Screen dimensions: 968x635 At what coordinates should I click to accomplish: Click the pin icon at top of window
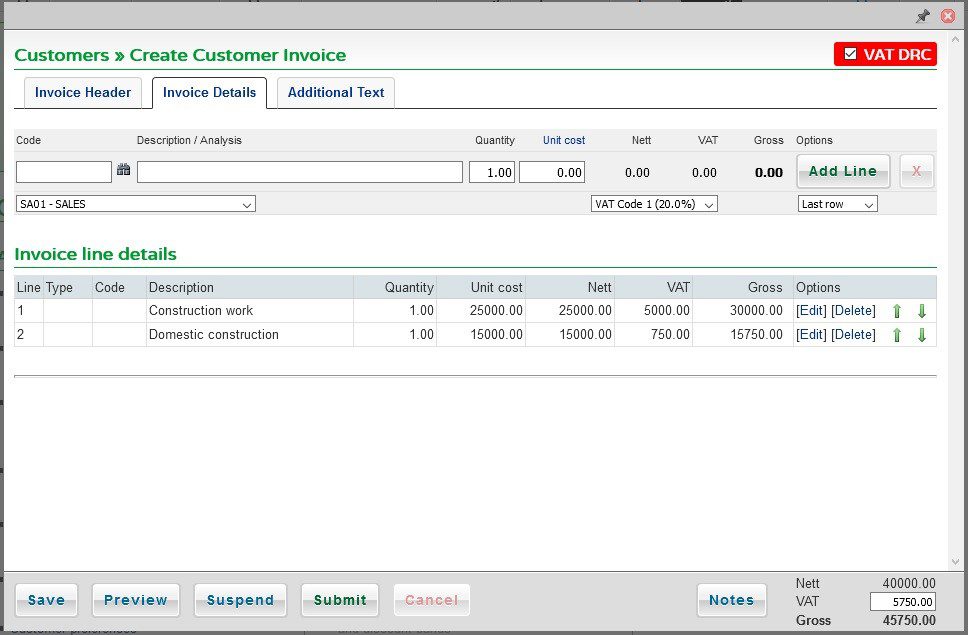pos(923,15)
